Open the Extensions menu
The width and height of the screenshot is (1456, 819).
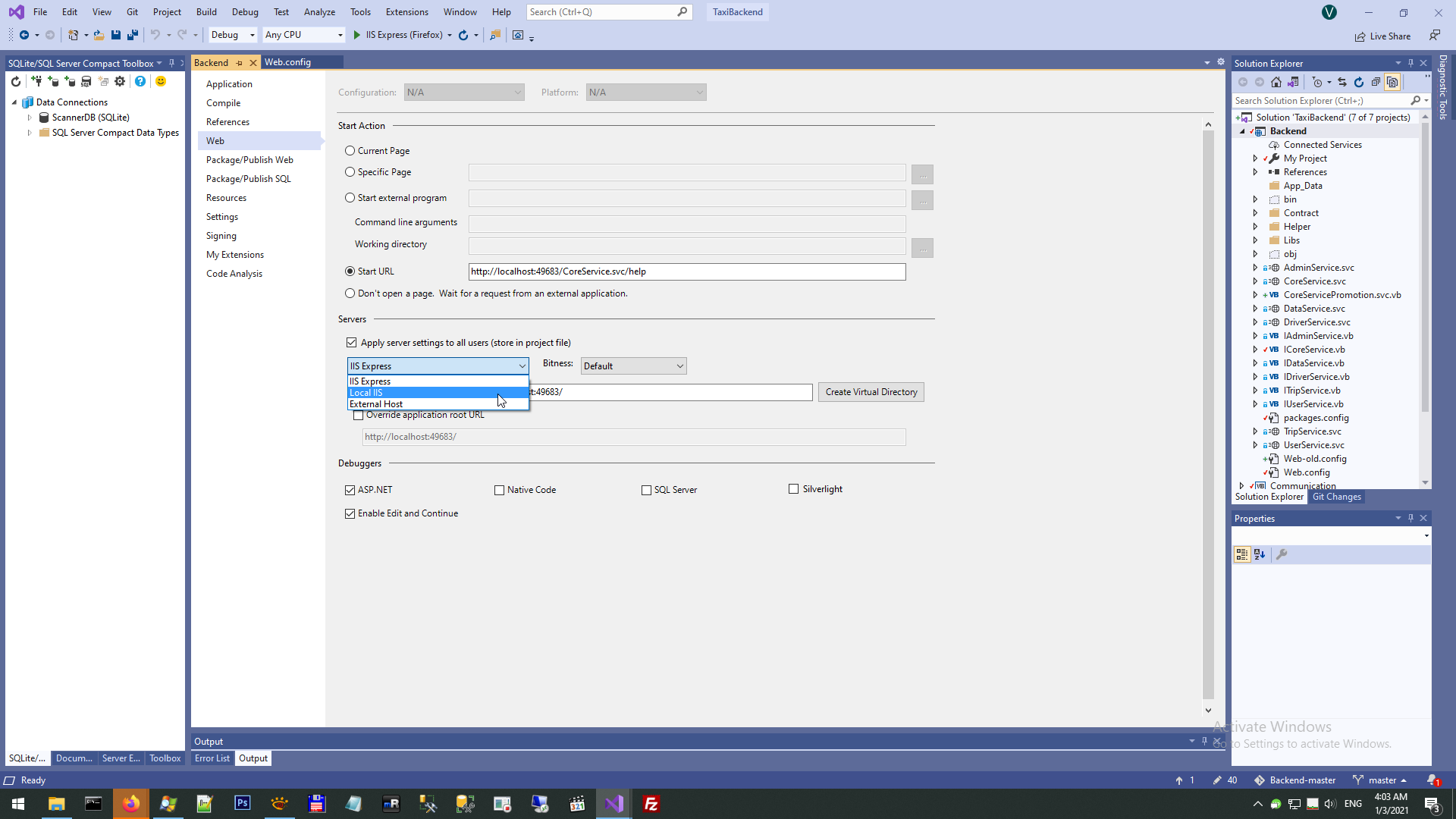coord(406,12)
